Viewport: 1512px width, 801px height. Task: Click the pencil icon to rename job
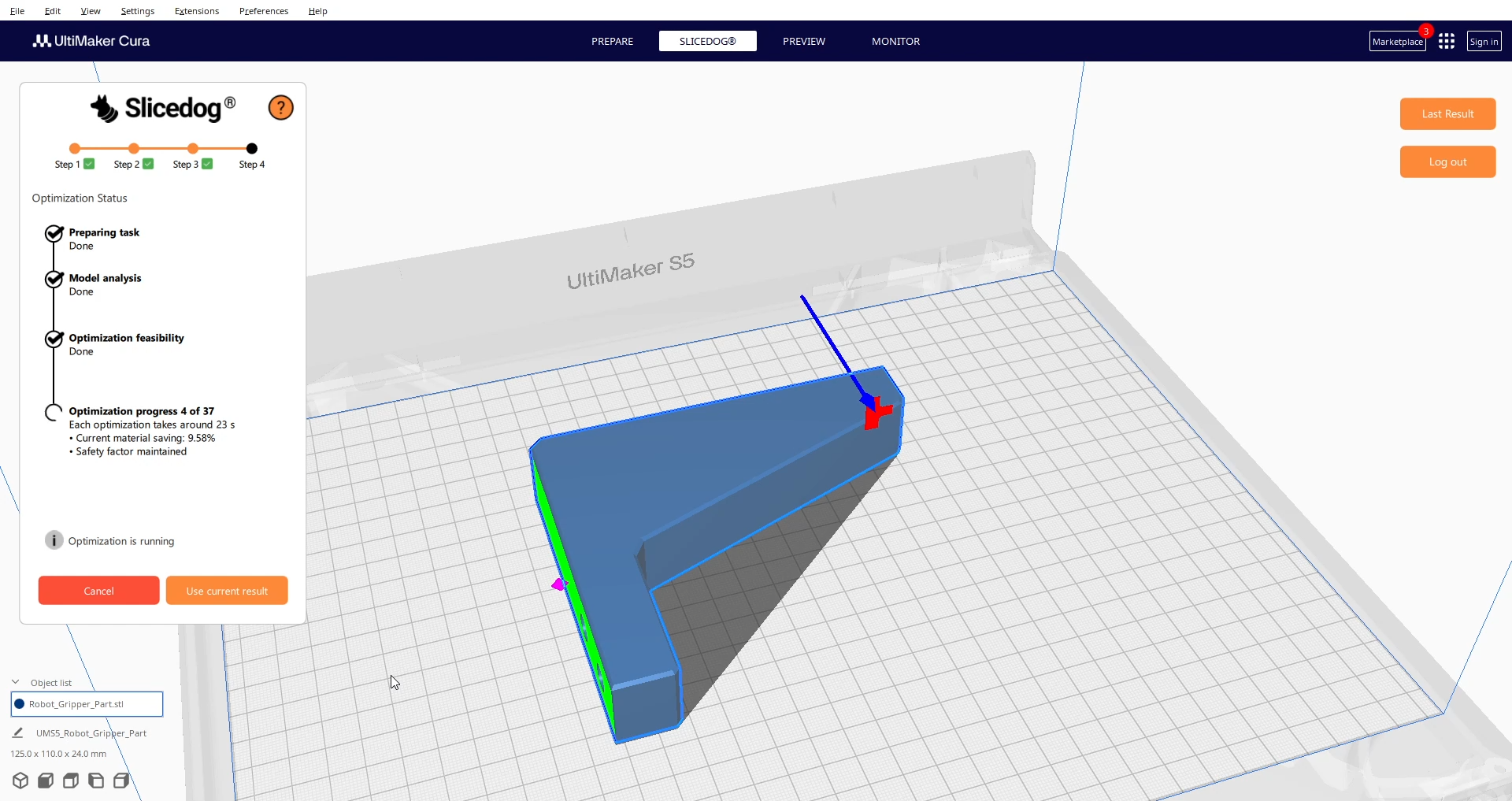(x=18, y=733)
